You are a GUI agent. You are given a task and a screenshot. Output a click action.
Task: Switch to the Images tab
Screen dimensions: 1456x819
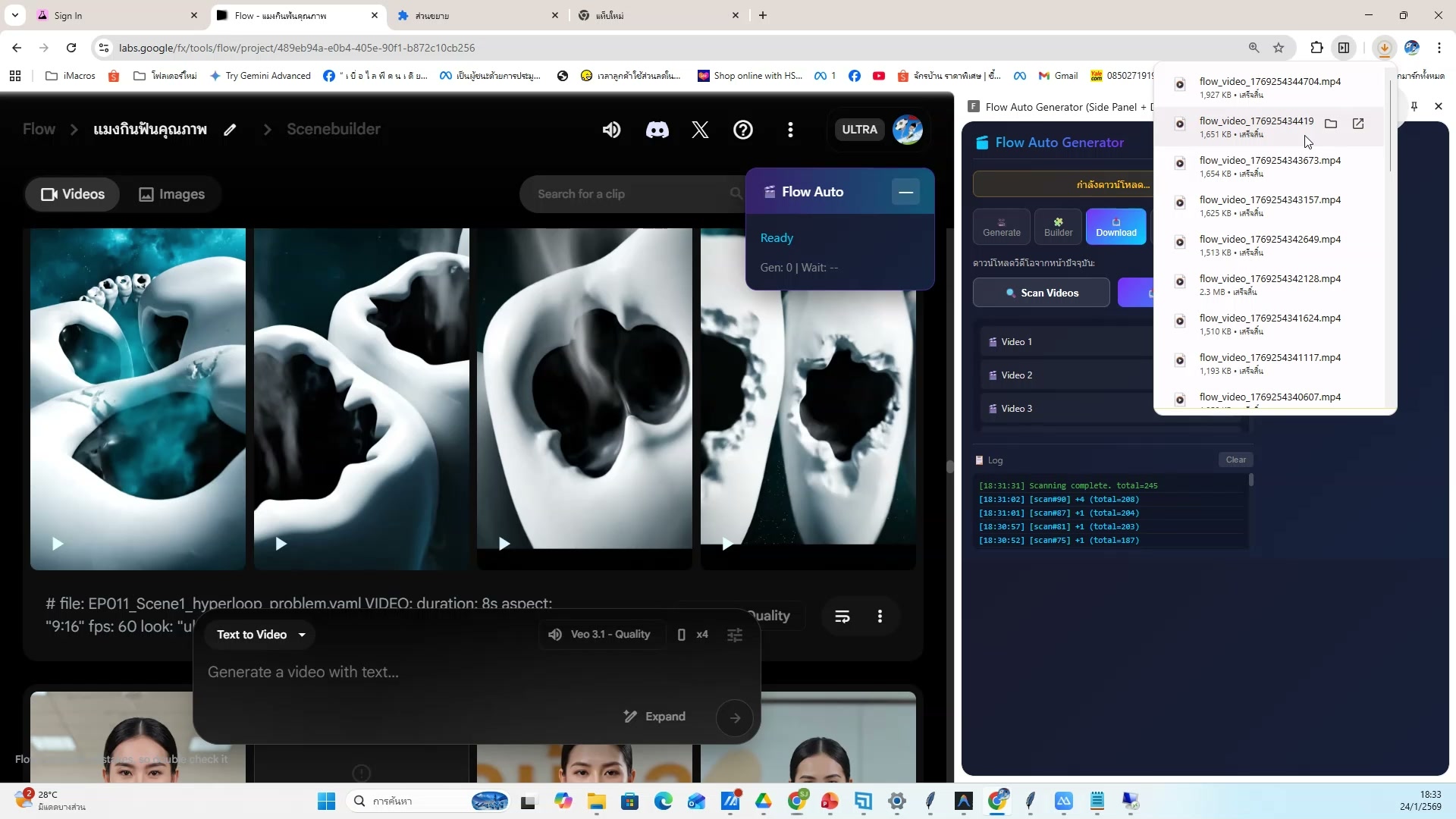pos(171,194)
